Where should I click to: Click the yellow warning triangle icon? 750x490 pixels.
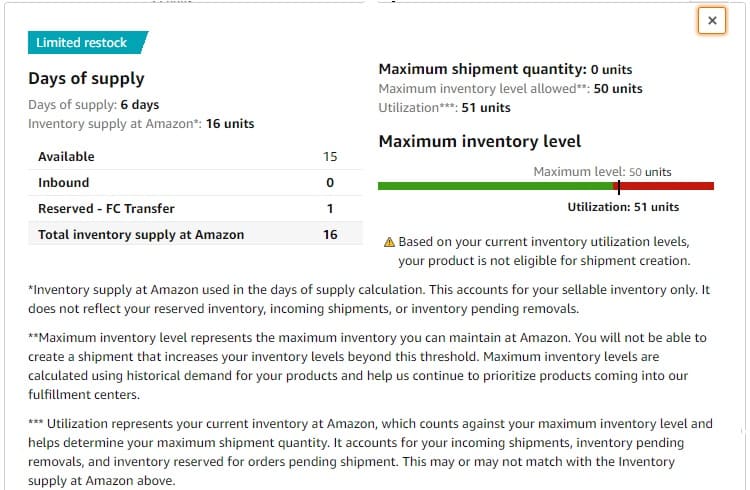click(x=389, y=242)
